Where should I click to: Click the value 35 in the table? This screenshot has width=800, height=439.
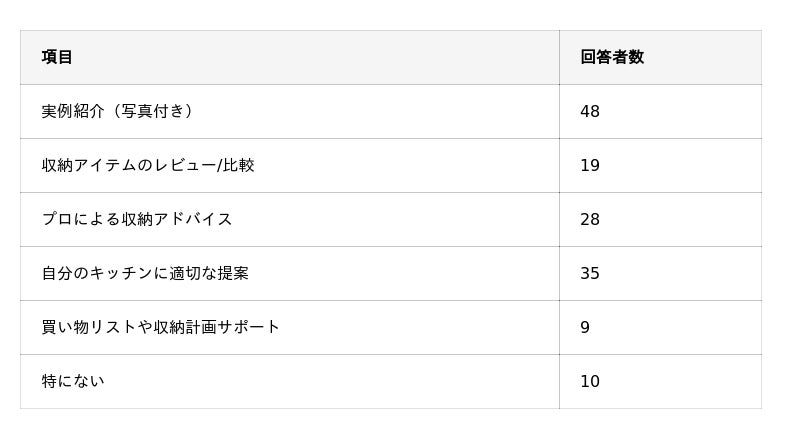point(590,273)
